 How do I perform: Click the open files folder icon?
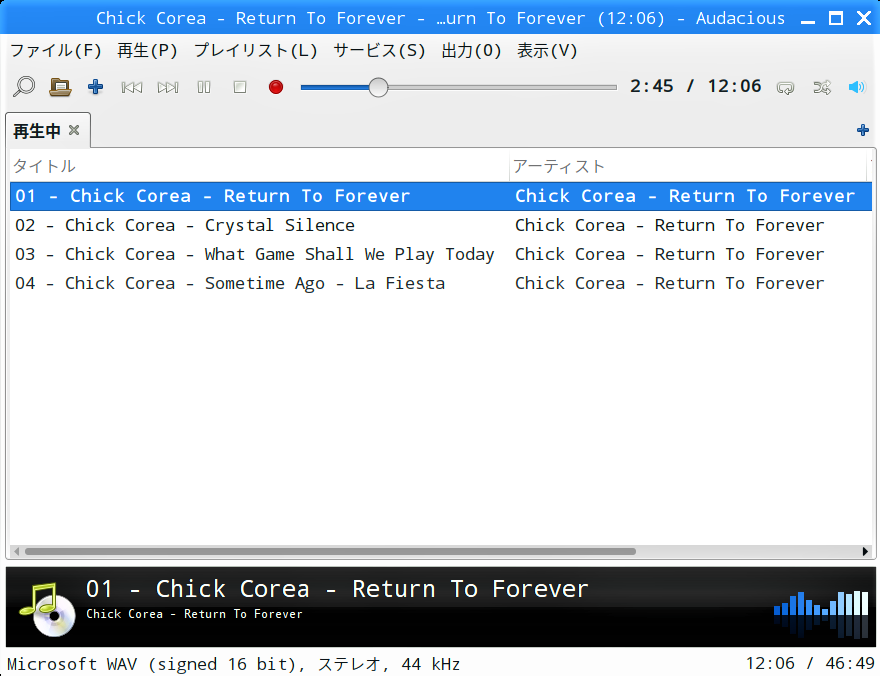coord(60,87)
